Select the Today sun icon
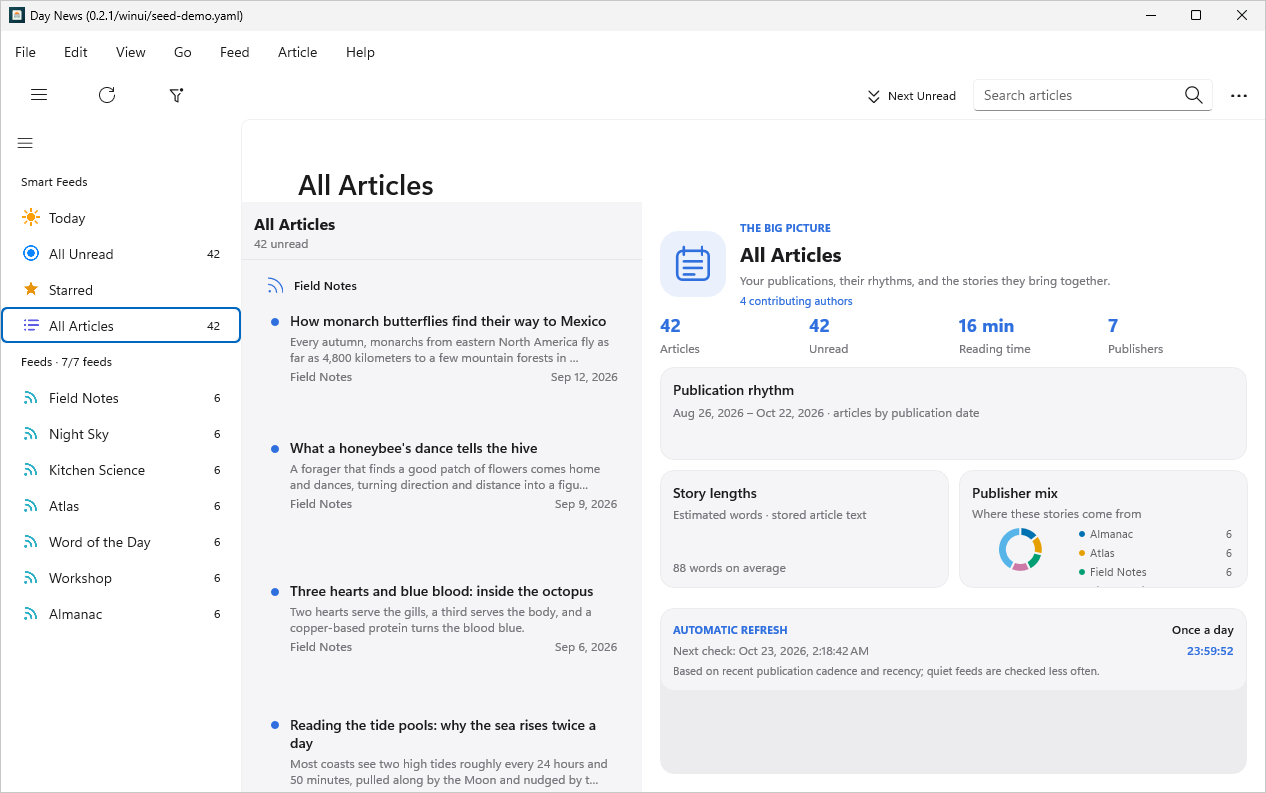 pyautogui.click(x=31, y=218)
